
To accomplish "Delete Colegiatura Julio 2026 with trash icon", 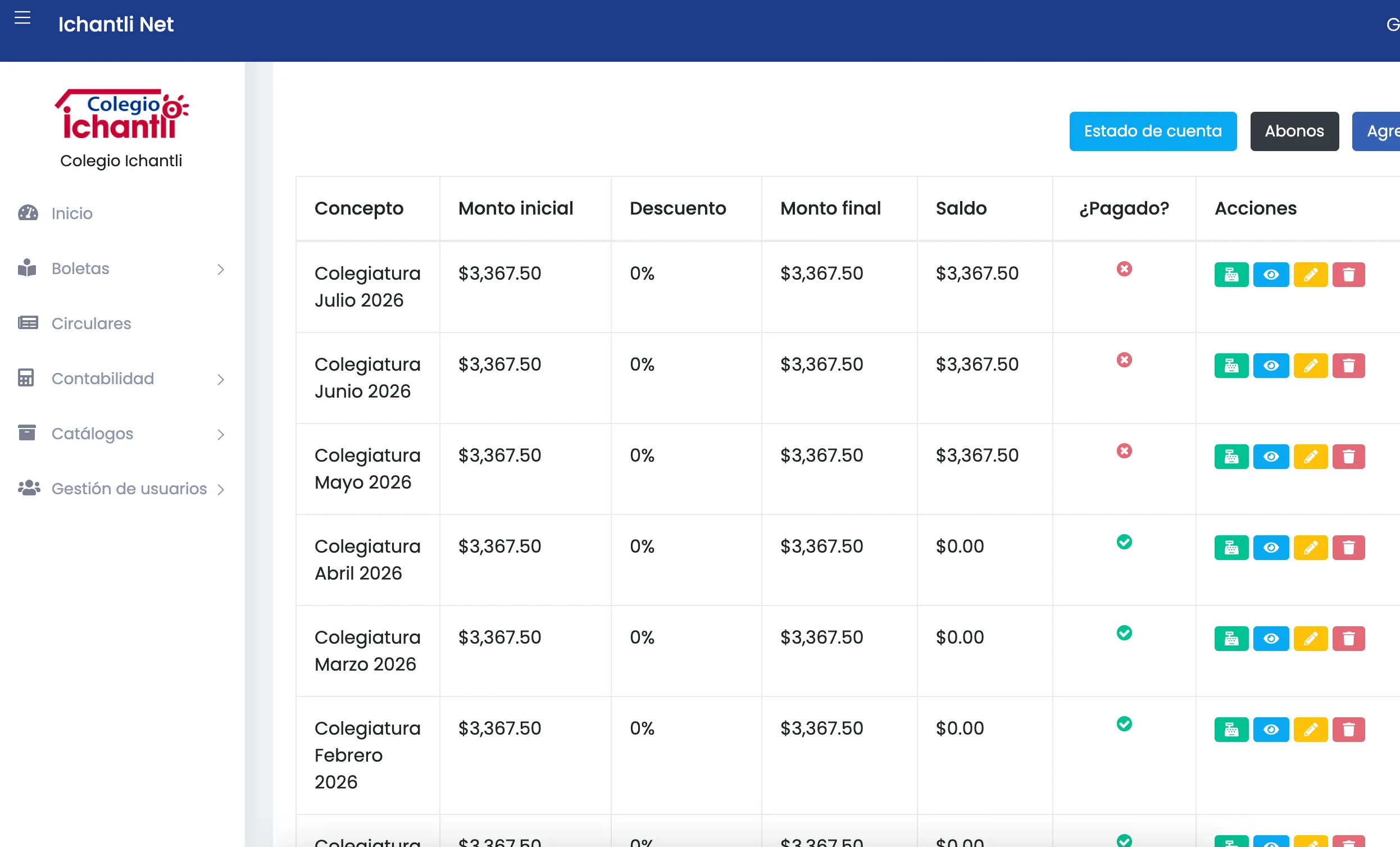I will coord(1348,275).
